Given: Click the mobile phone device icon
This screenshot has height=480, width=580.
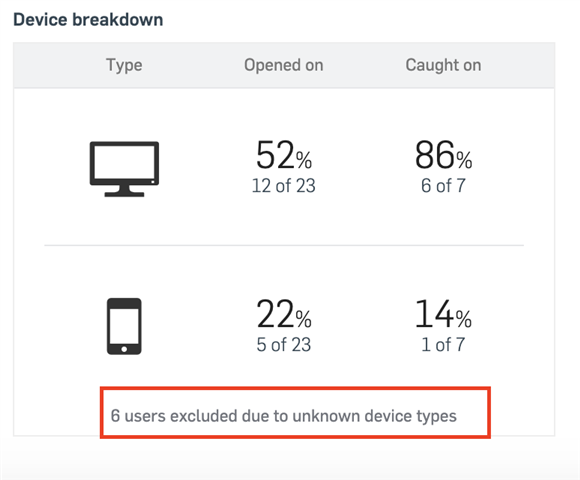Looking at the screenshot, I should 124,326.
